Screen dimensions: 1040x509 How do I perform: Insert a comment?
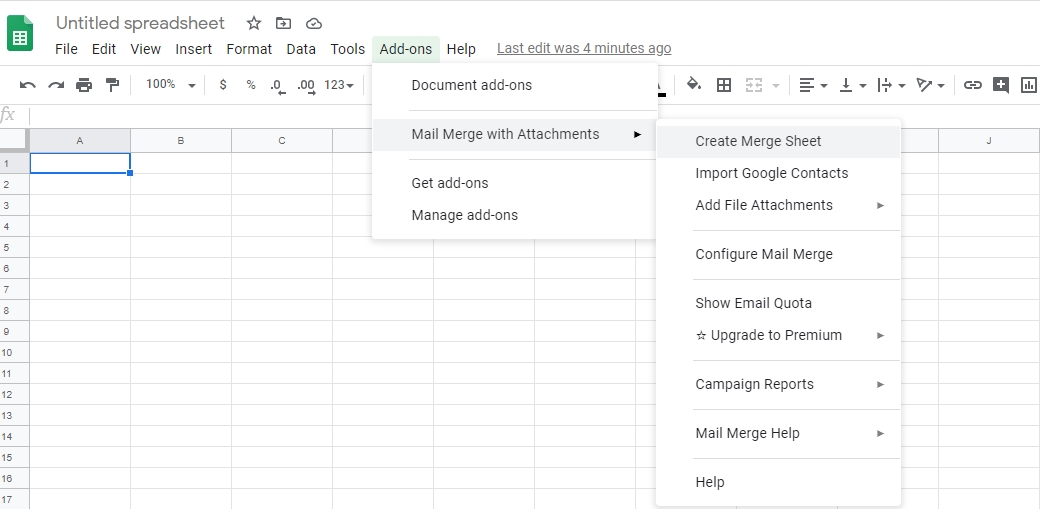(x=1001, y=85)
